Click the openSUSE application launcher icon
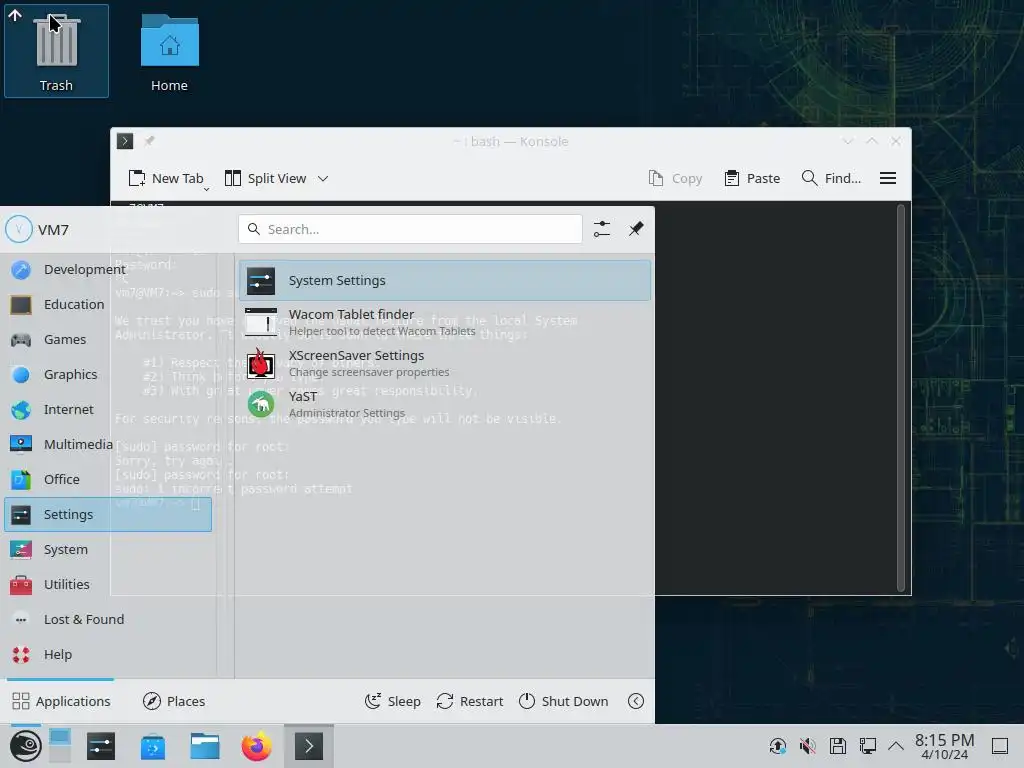Image resolution: width=1024 pixels, height=768 pixels. 25,746
